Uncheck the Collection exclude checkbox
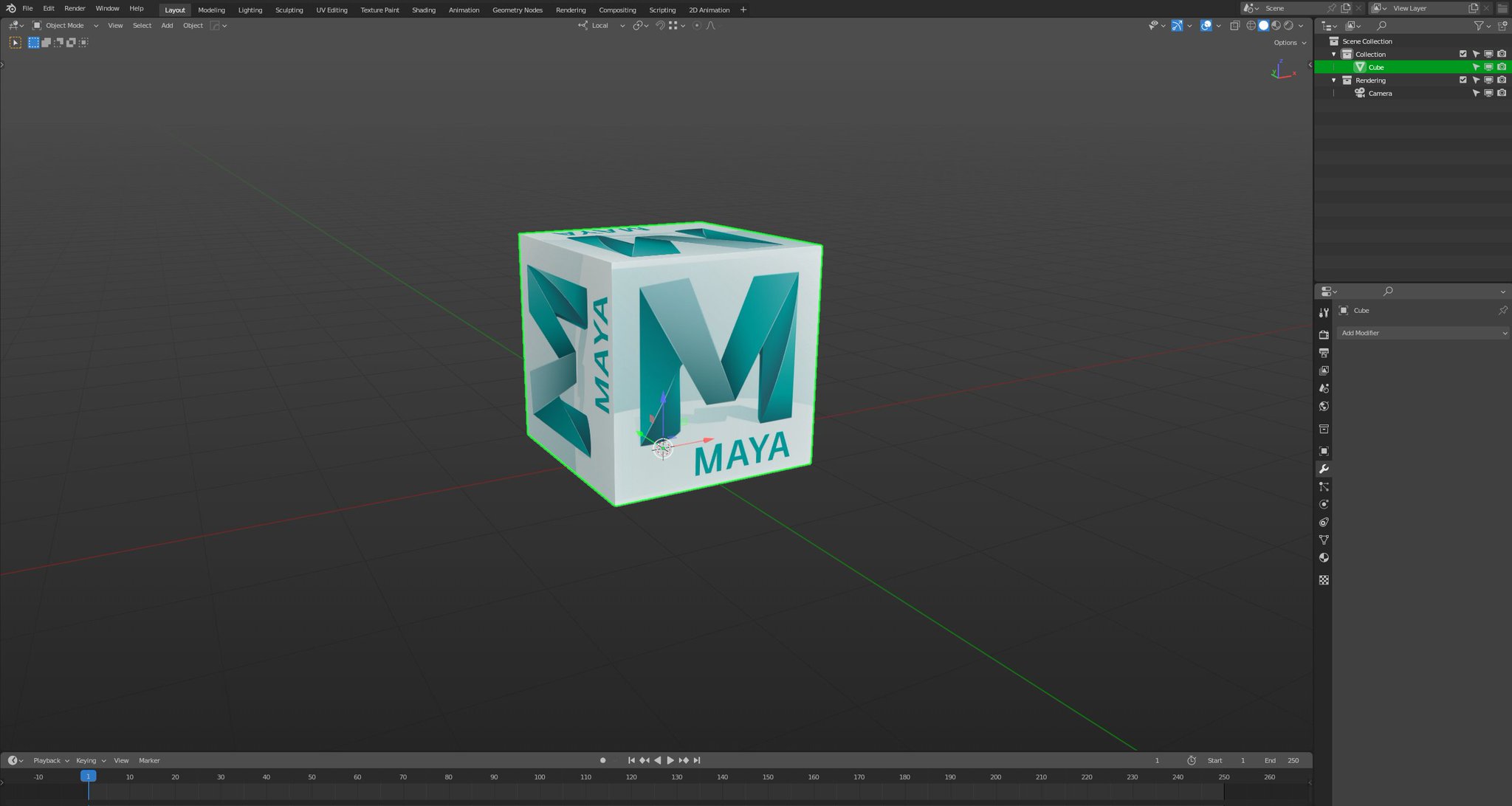This screenshot has height=806, width=1512. (x=1463, y=54)
